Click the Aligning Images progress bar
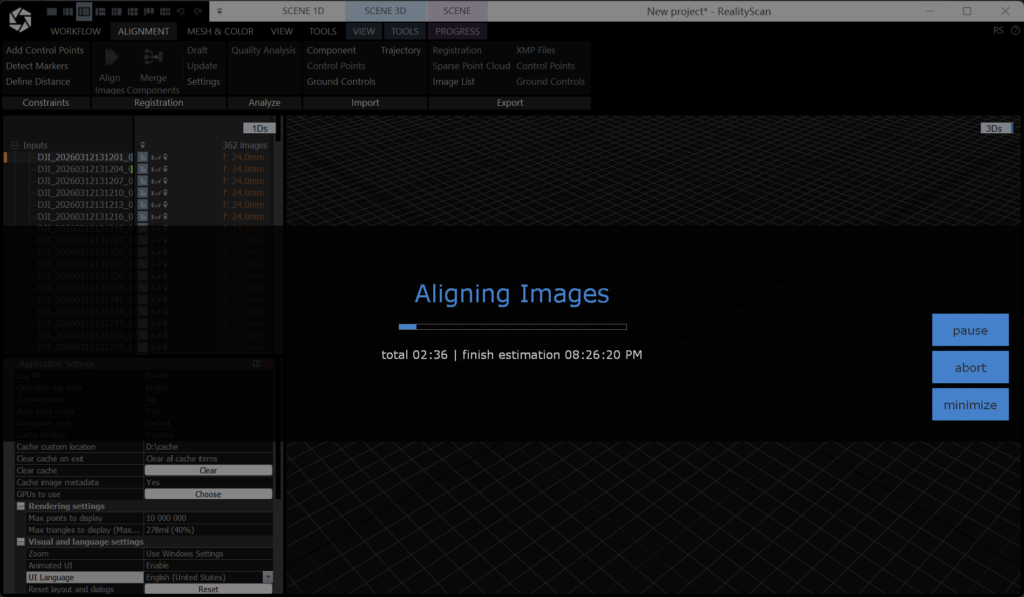This screenshot has height=597, width=1024. (512, 327)
